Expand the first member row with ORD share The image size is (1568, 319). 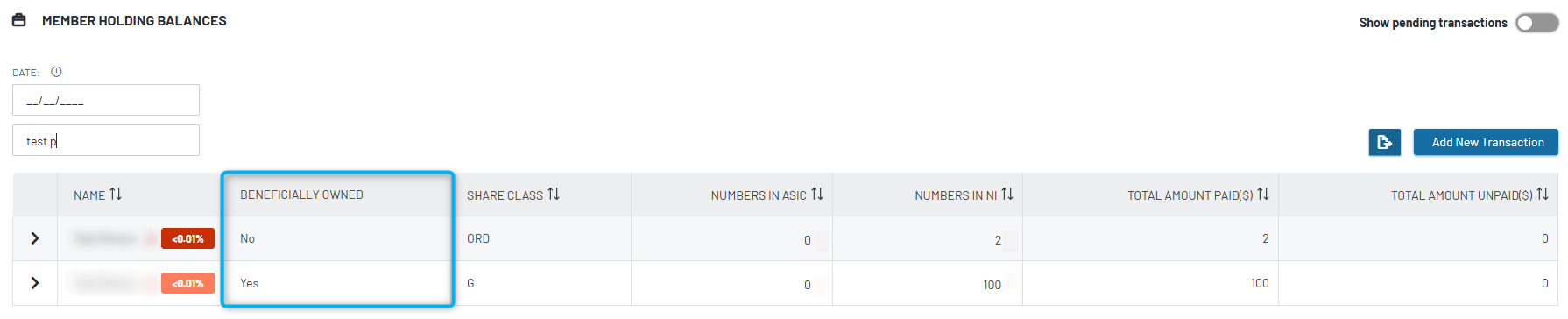tap(35, 238)
